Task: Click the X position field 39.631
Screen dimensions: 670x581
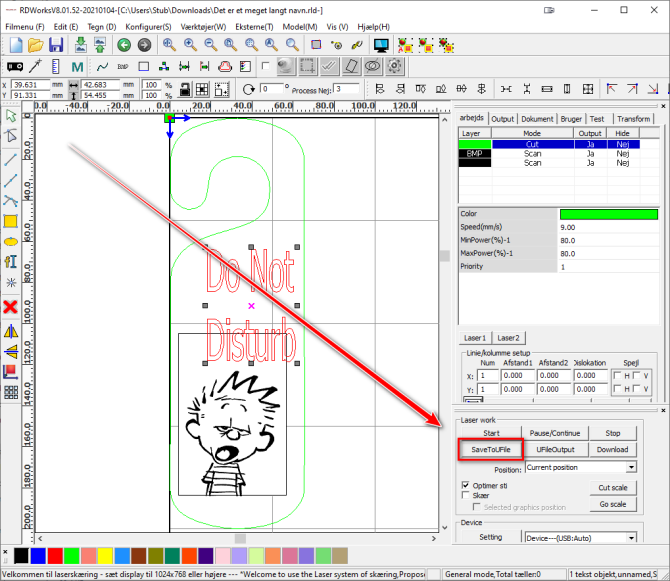Action: click(x=30, y=85)
